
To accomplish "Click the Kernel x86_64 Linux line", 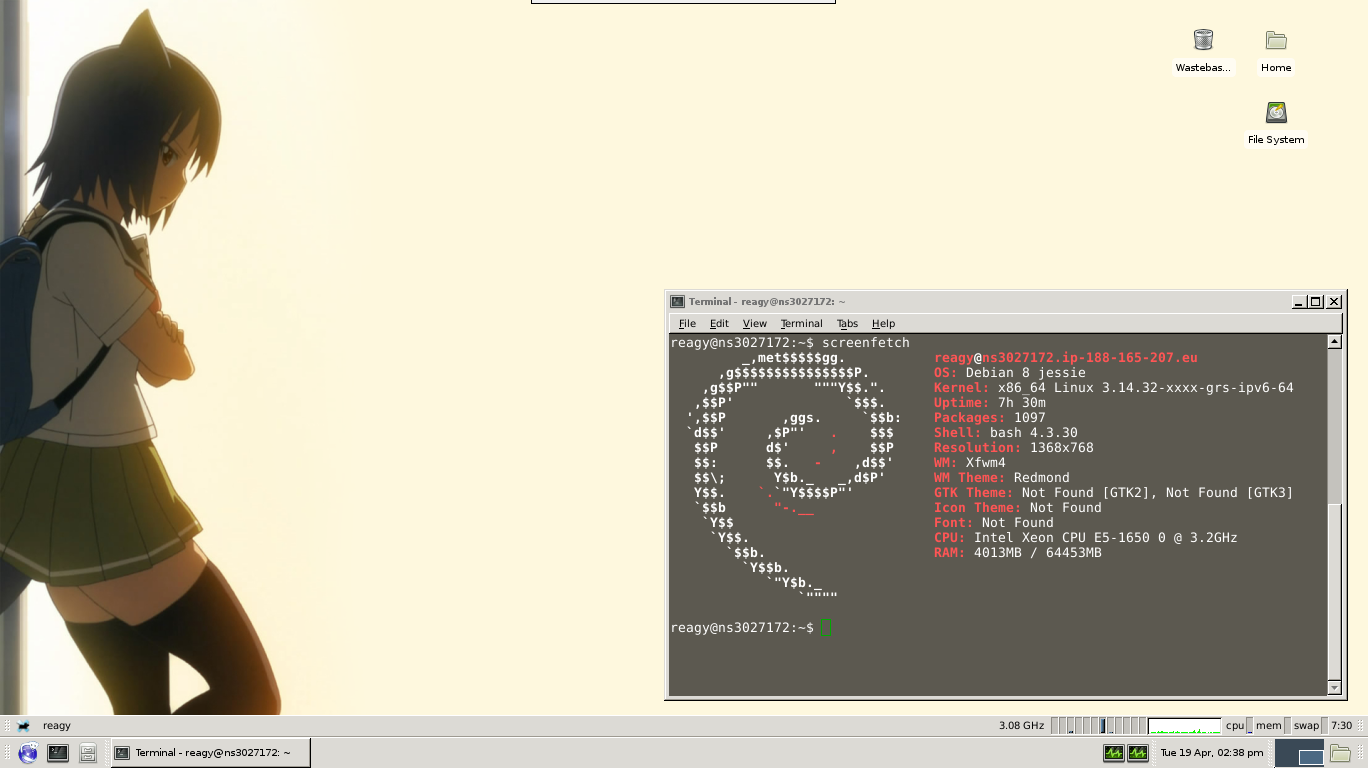I will [x=1114, y=387].
